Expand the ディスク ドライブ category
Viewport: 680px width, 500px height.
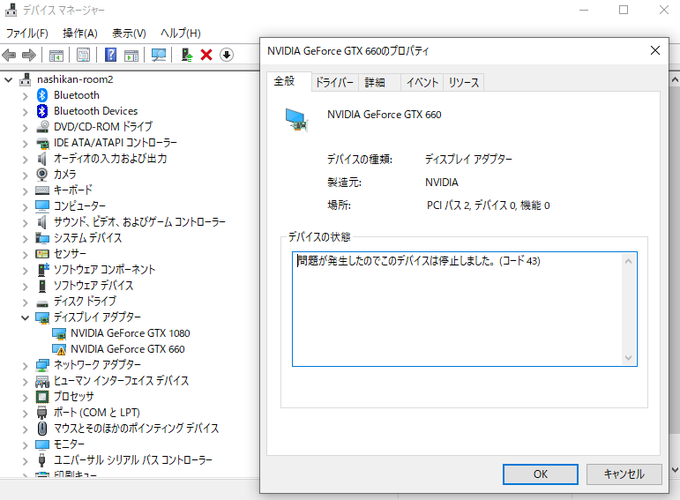pos(25,302)
